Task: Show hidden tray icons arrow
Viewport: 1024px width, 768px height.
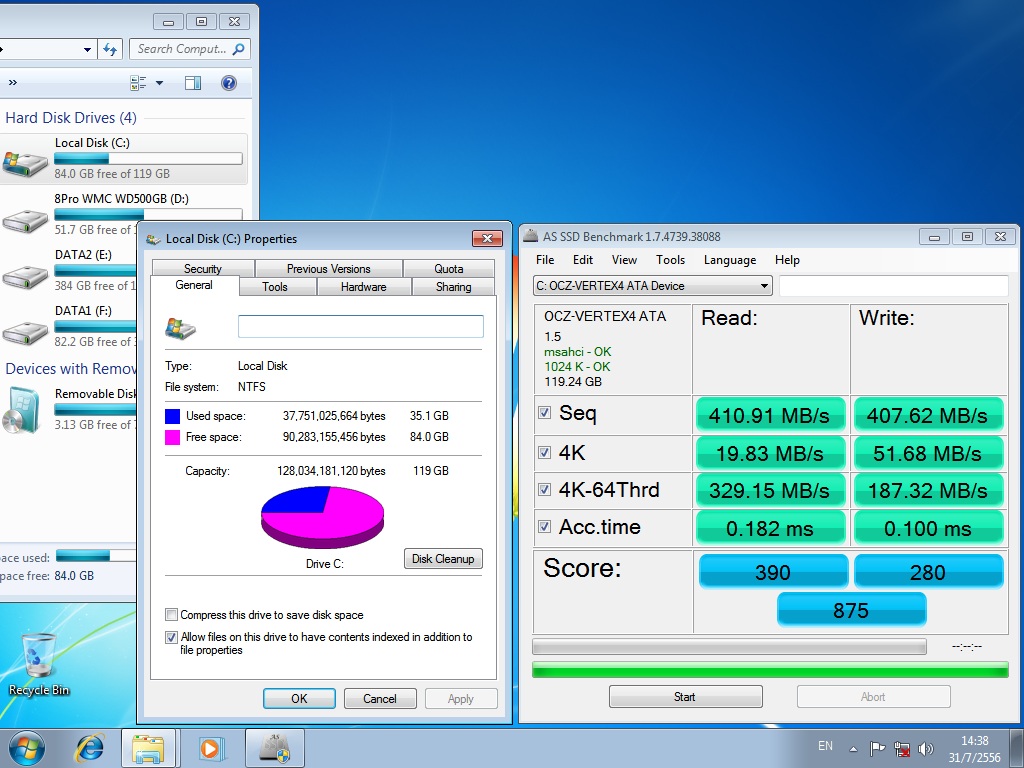Action: click(853, 748)
